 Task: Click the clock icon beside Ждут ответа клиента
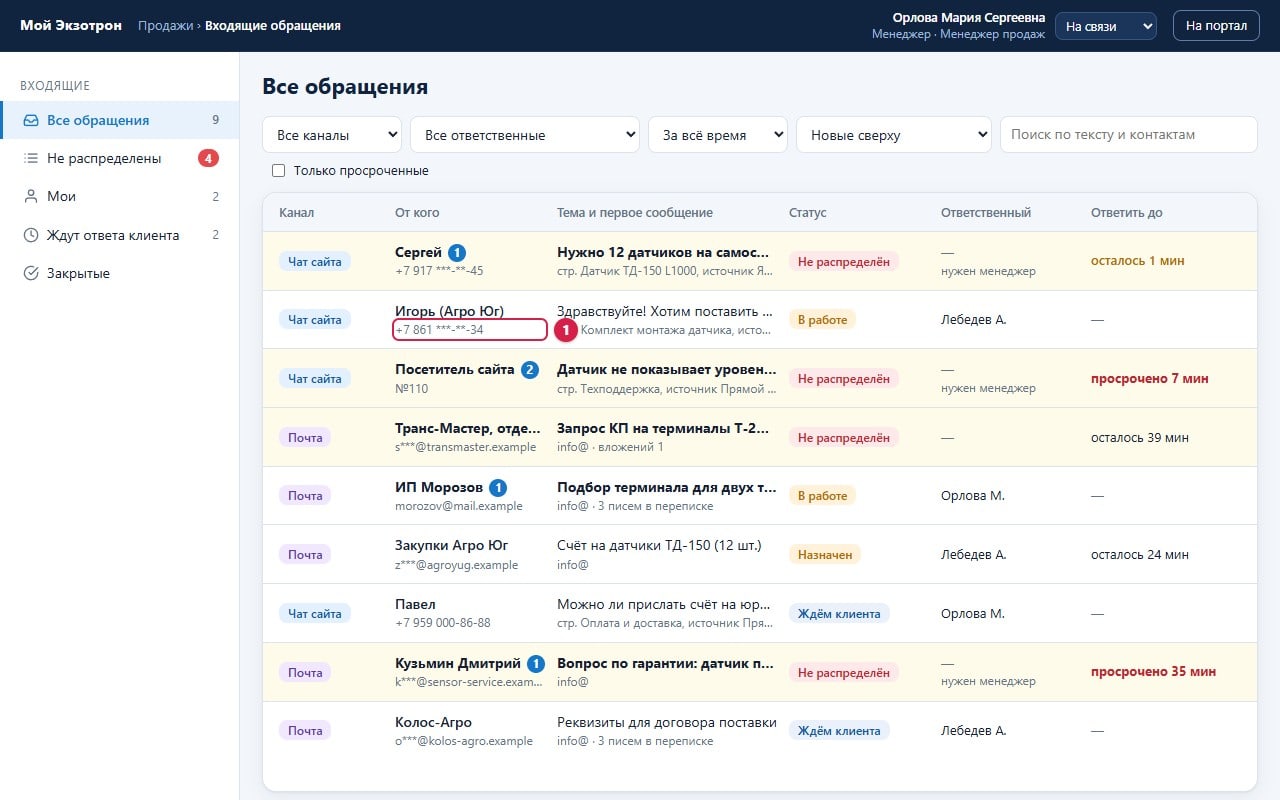tap(31, 235)
